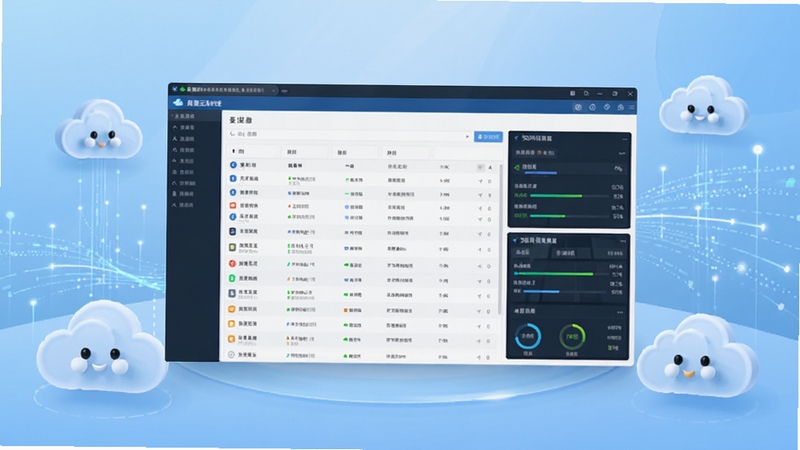Open the ellipsis menu beside the donut charts section
Image resolution: width=800 pixels, height=450 pixels.
click(620, 312)
